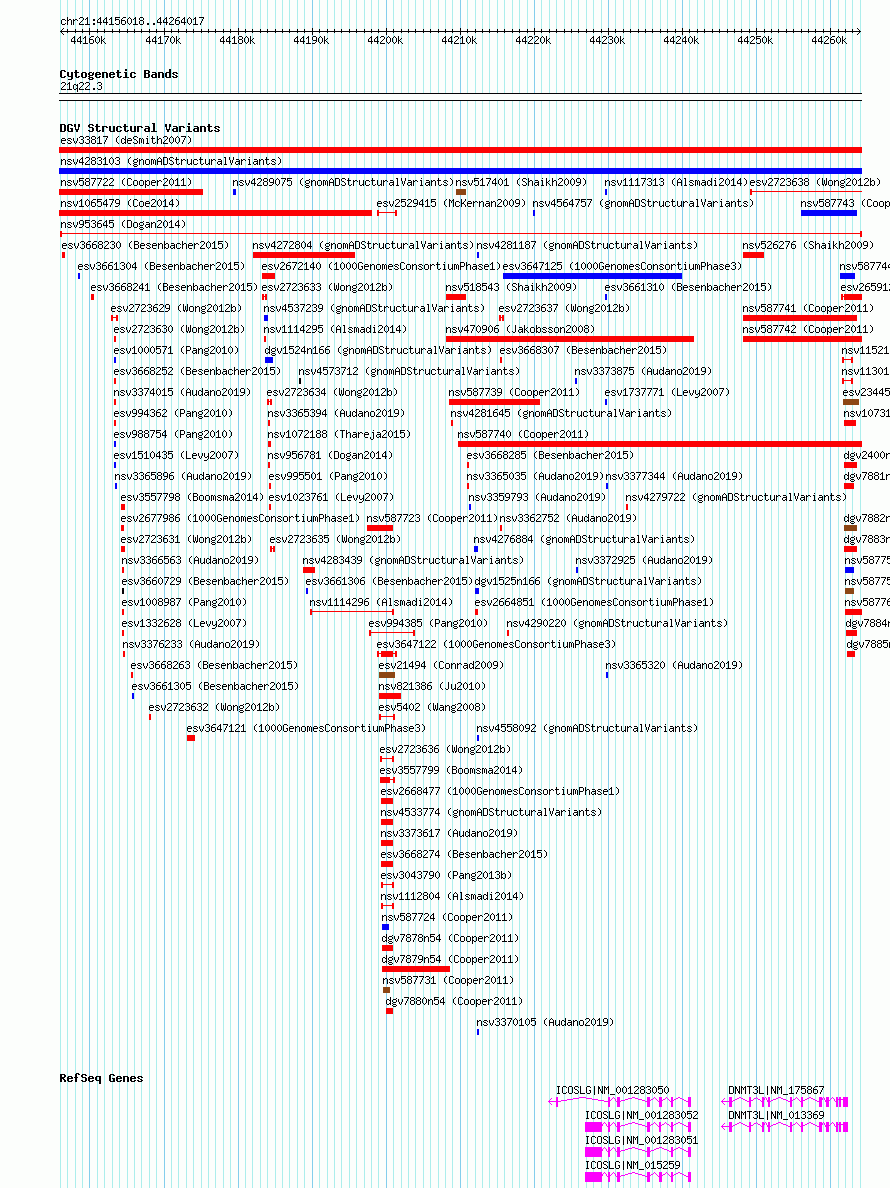
Task: Click nsv4283439 (gnomADStructuralVariants) label
Action: (413, 561)
